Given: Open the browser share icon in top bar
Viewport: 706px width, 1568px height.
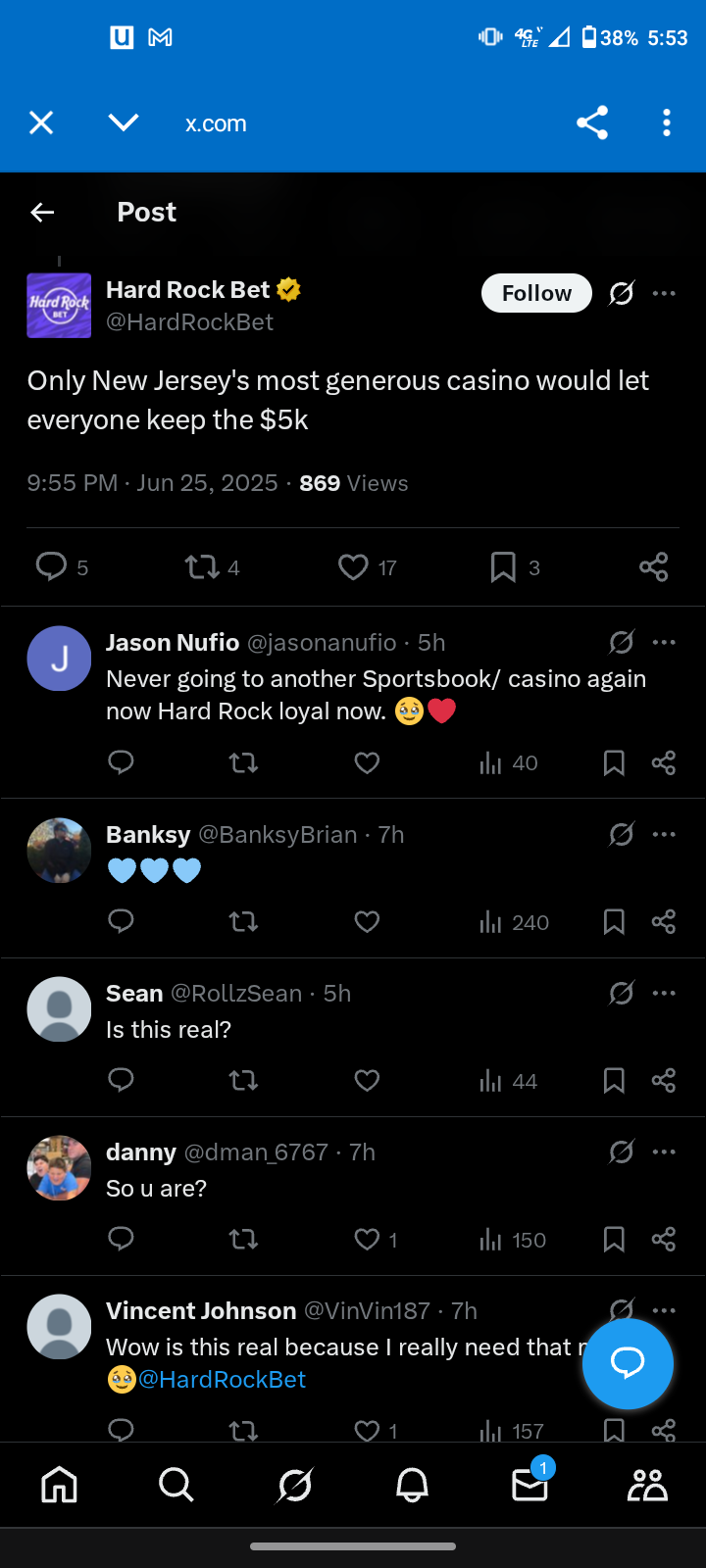Looking at the screenshot, I should click(x=592, y=122).
